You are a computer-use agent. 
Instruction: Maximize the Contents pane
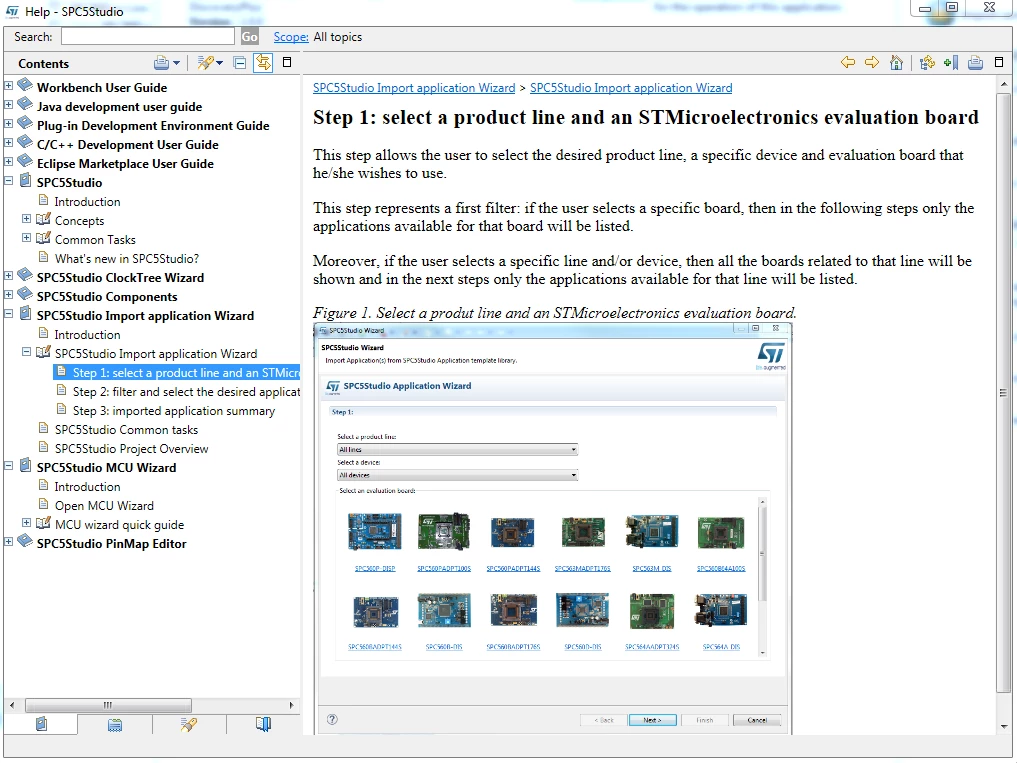click(287, 62)
